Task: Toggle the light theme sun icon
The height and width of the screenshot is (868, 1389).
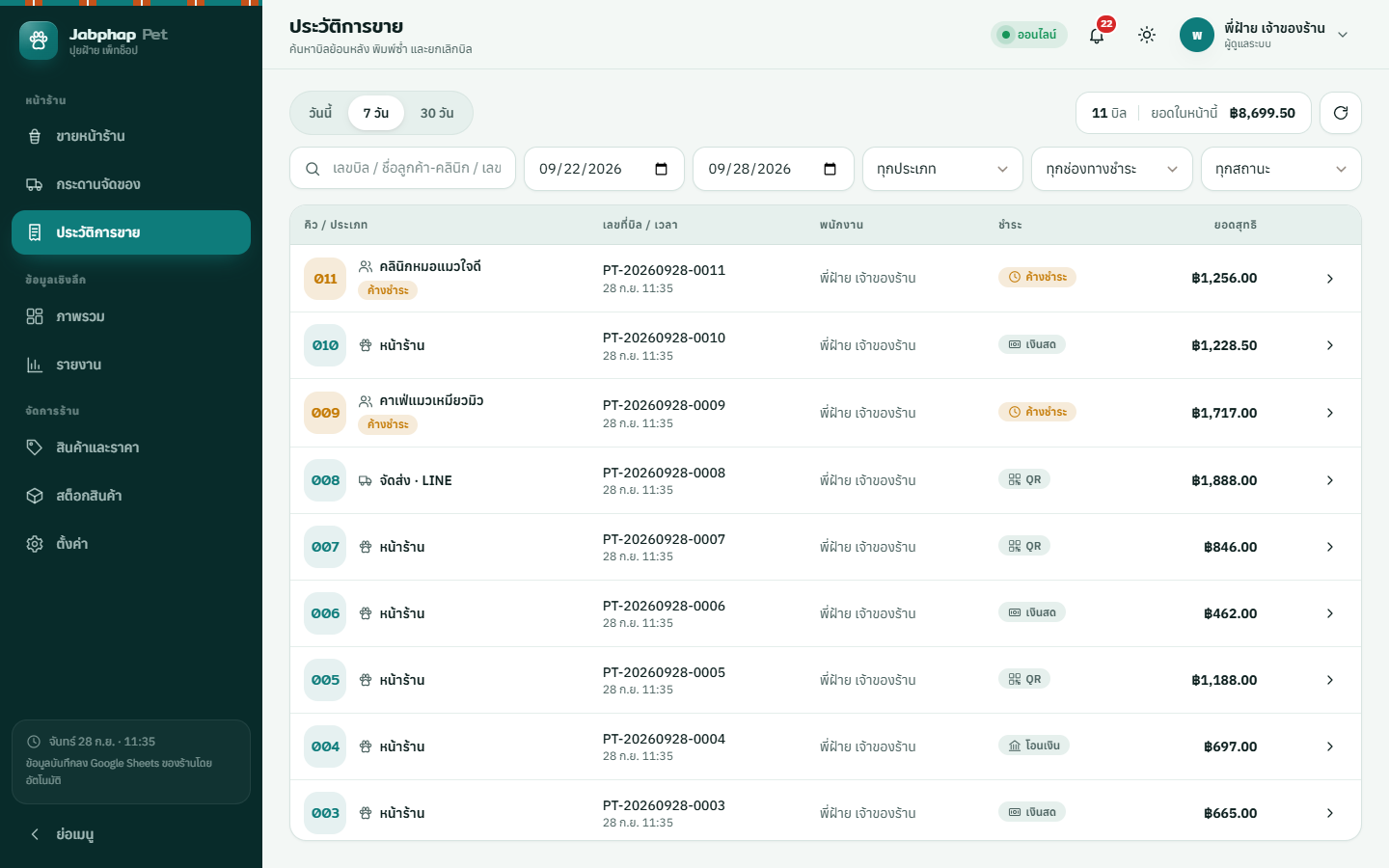Action: point(1147,35)
